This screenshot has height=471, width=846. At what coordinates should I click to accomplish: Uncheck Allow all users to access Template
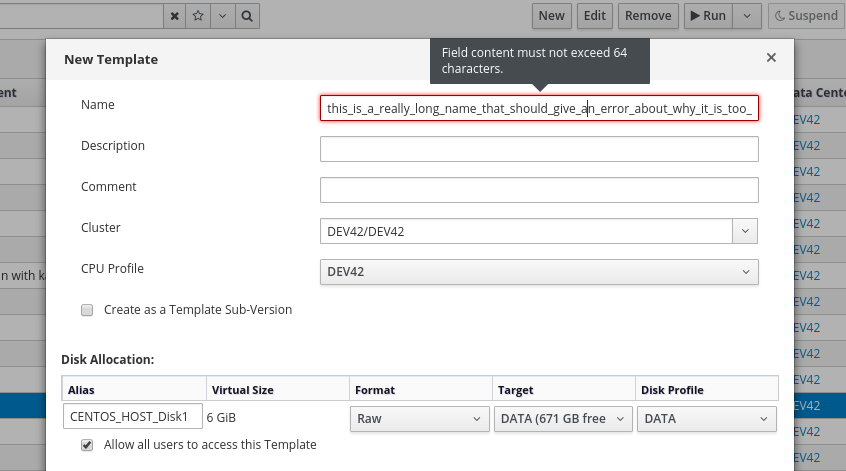click(x=87, y=445)
